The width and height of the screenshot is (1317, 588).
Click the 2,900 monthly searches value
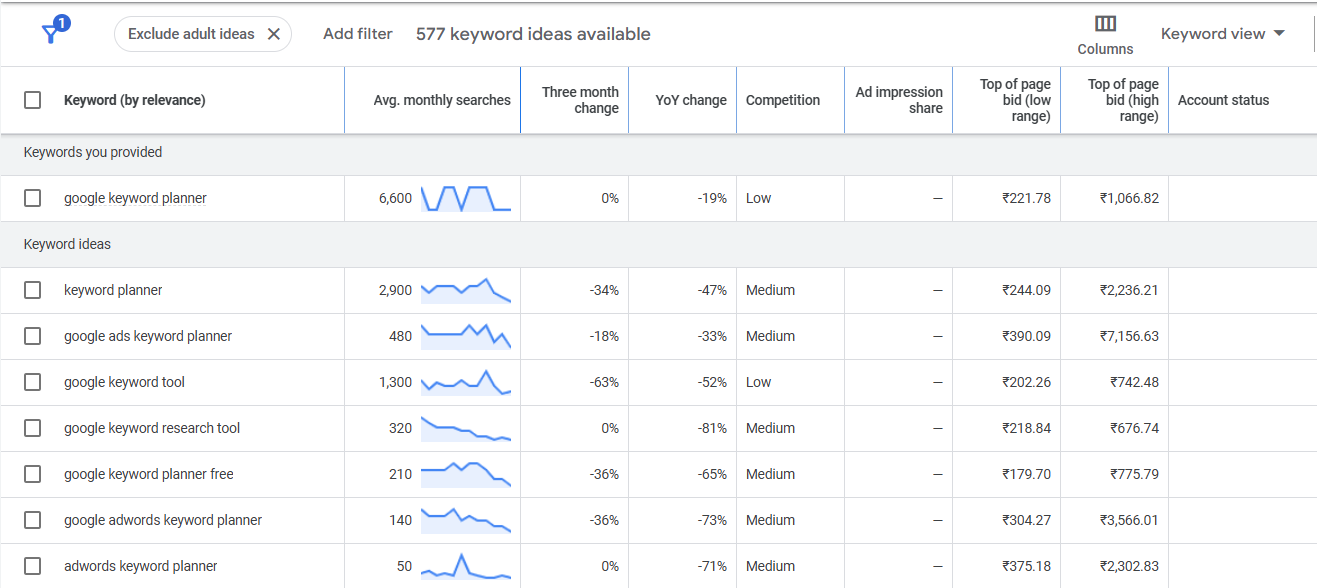tap(395, 290)
